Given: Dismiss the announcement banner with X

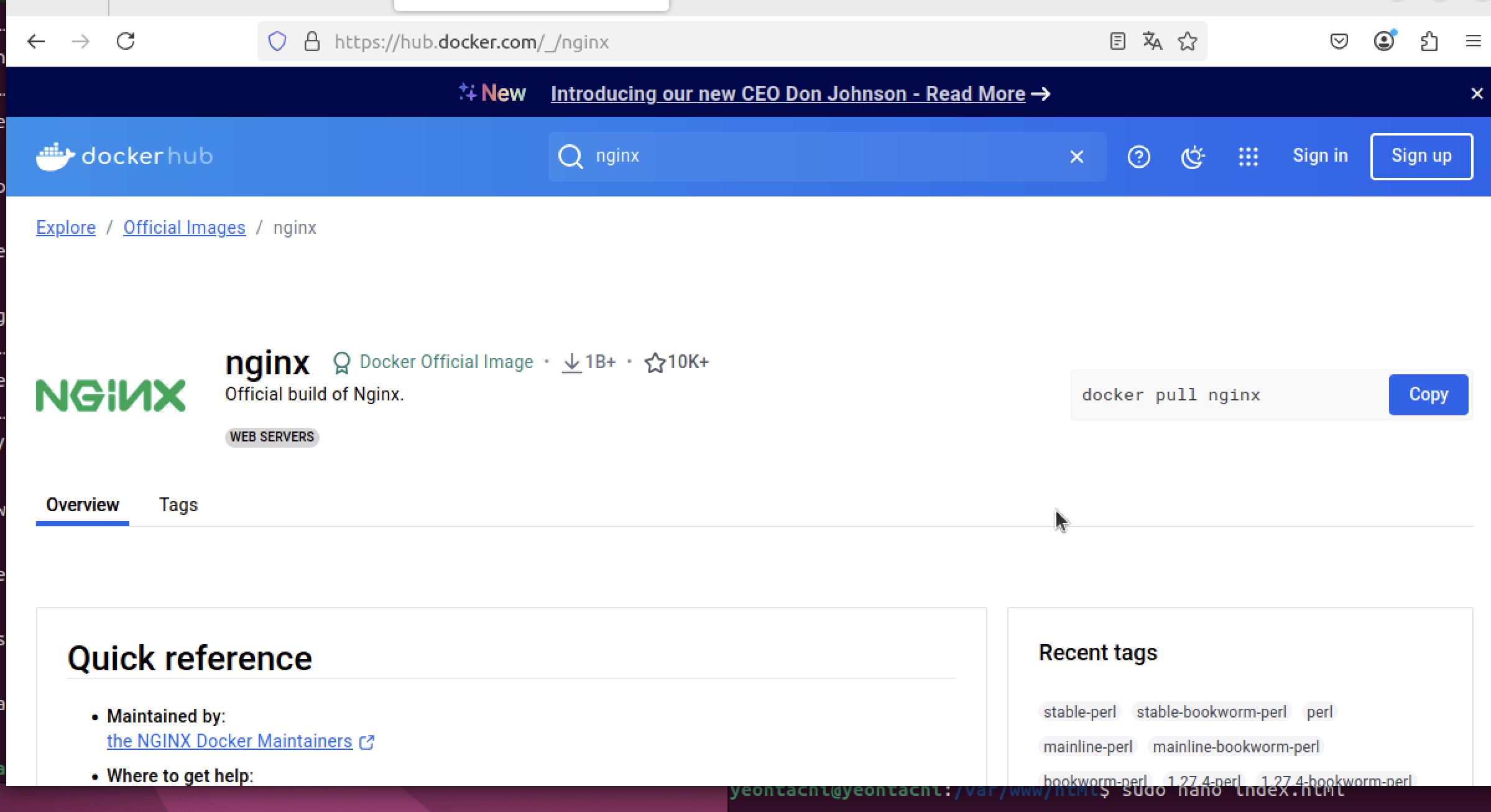Looking at the screenshot, I should [x=1477, y=94].
